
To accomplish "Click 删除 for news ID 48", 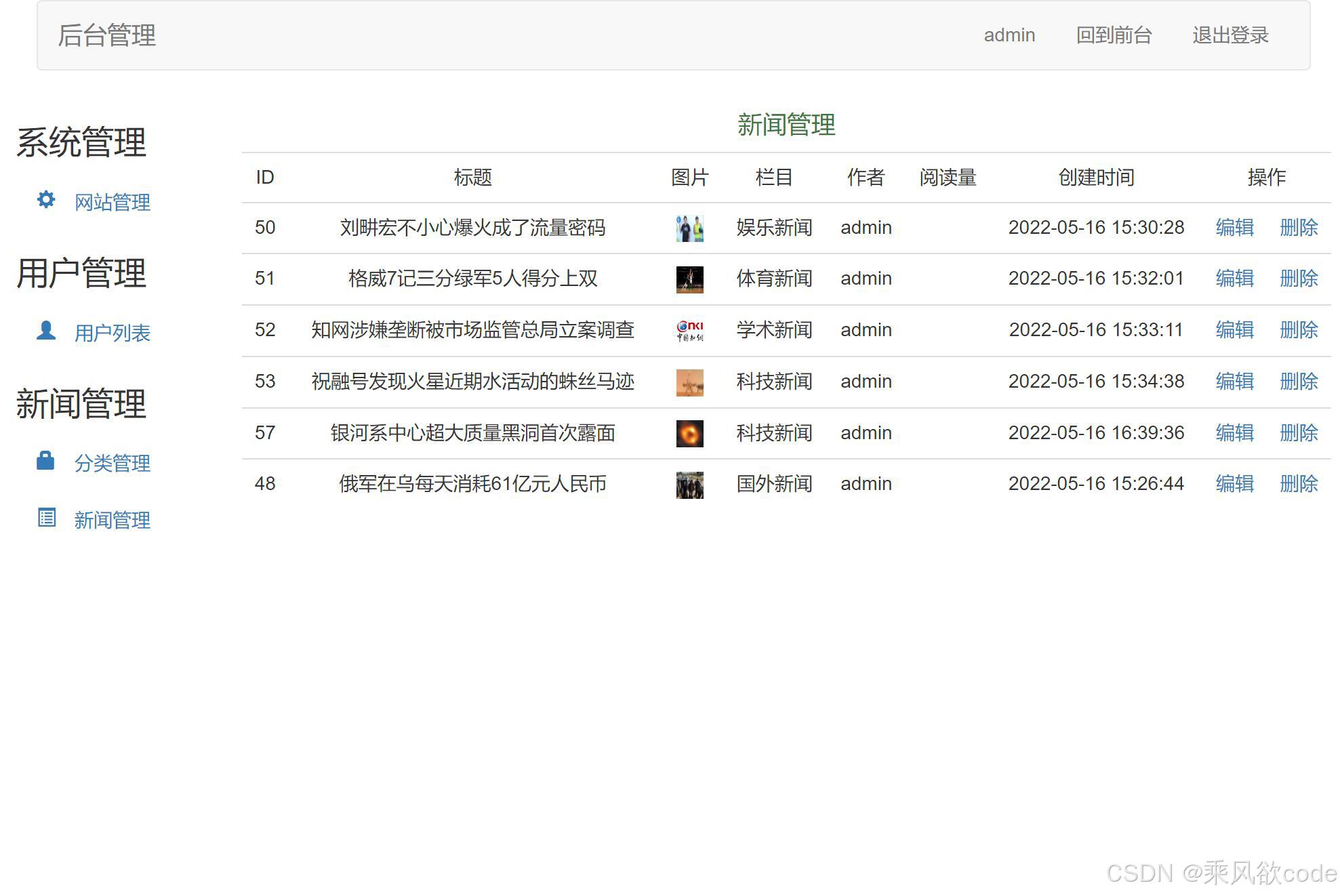I will pos(1298,484).
